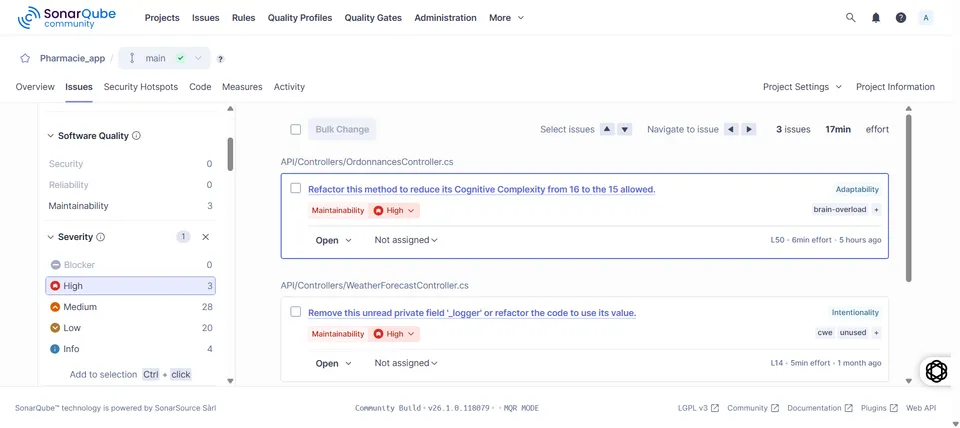The height and width of the screenshot is (428, 960).
Task: Open the main branch dropdown
Action: coord(164,58)
